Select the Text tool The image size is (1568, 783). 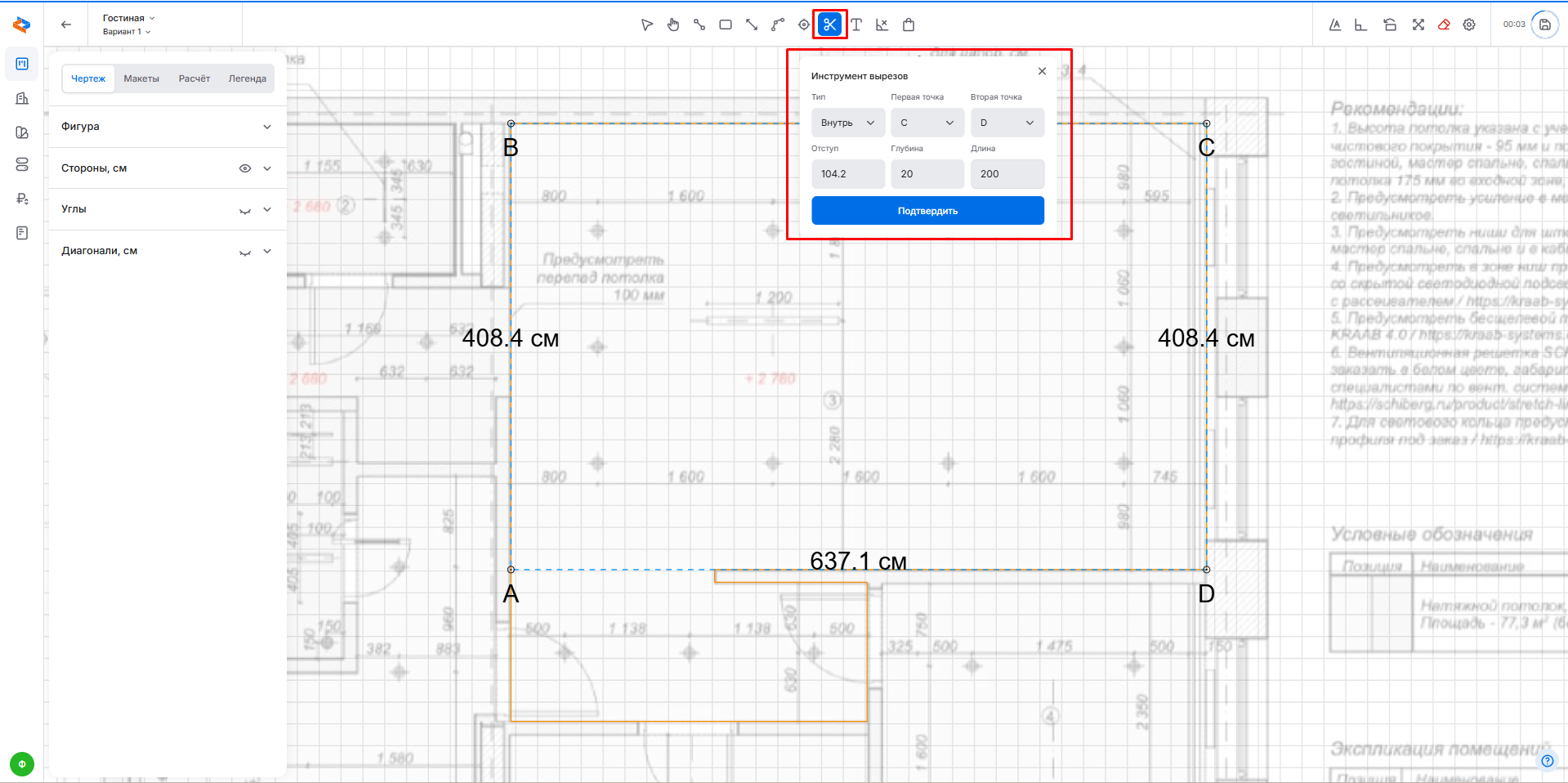(x=856, y=25)
